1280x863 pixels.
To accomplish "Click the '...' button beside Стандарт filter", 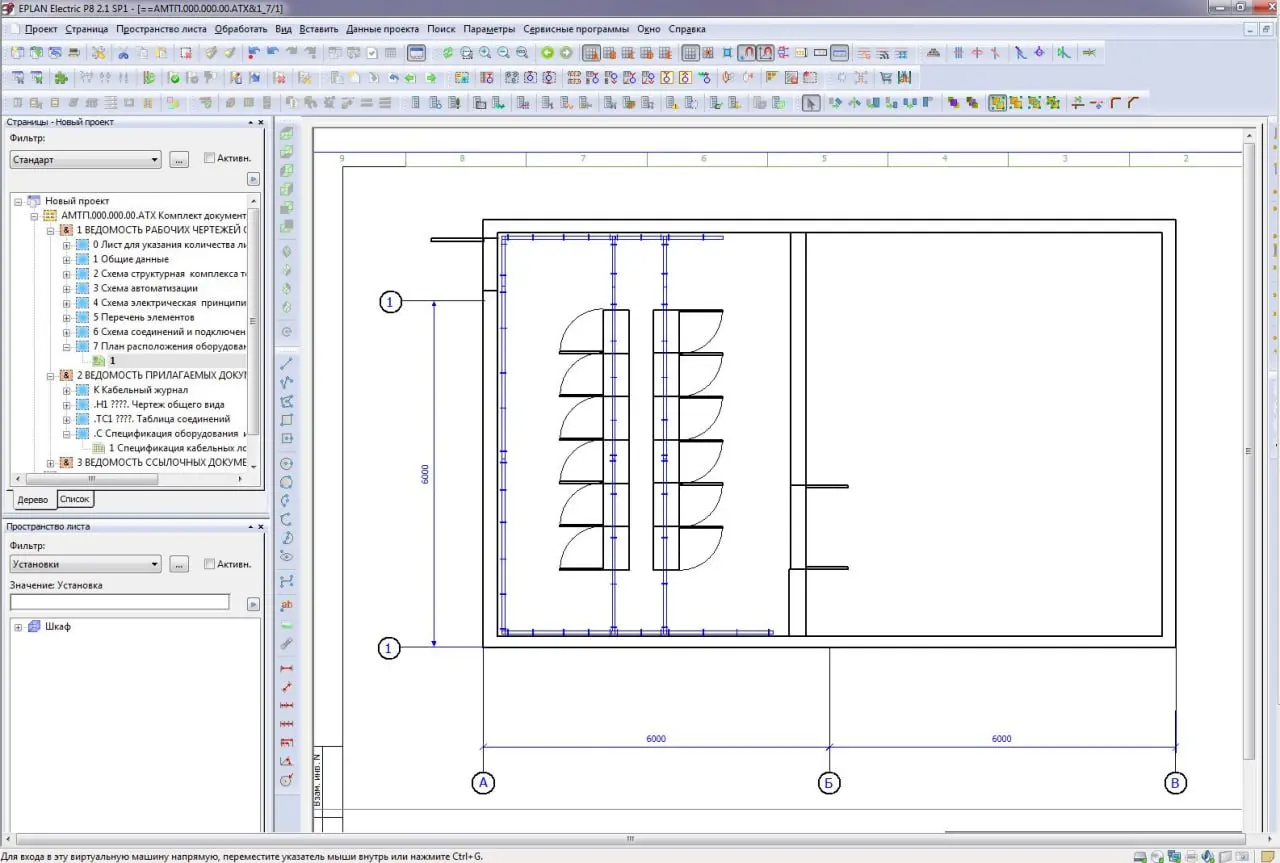I will [180, 159].
